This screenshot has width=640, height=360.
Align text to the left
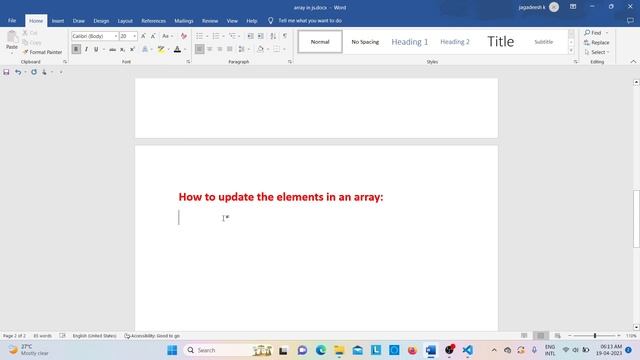point(199,49)
